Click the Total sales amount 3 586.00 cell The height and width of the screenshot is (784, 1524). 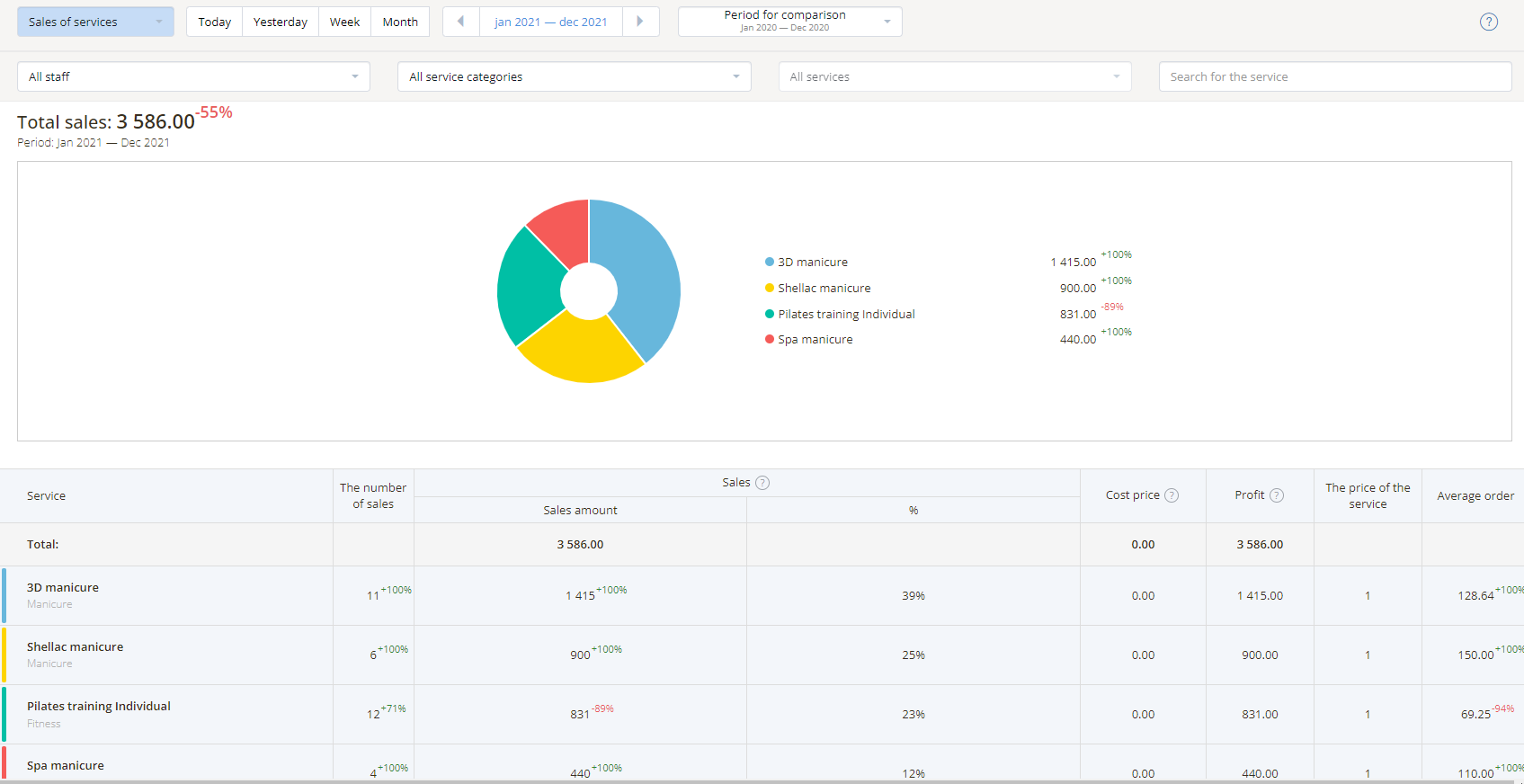[580, 544]
